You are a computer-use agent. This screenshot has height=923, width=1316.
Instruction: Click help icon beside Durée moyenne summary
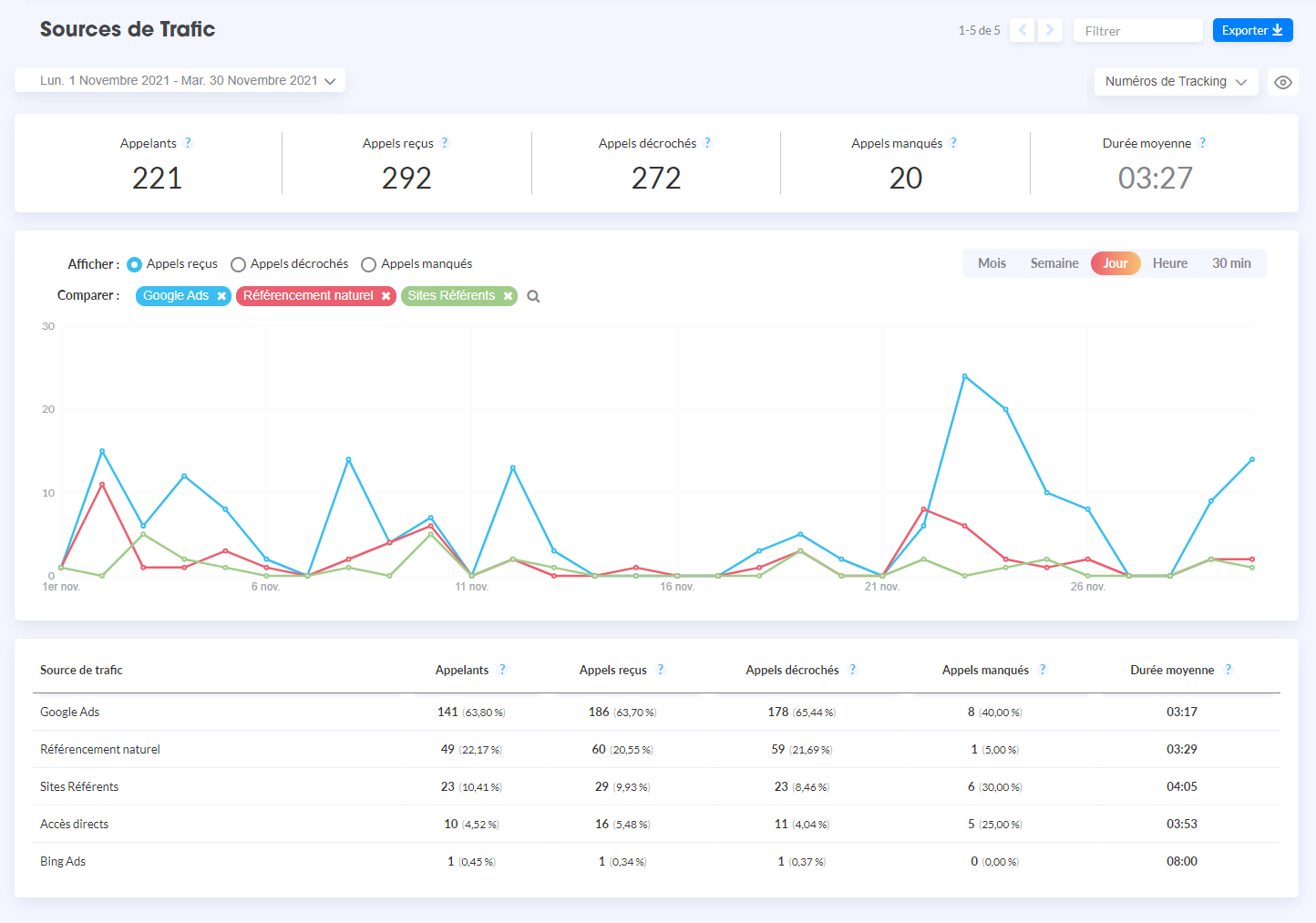click(x=1202, y=143)
